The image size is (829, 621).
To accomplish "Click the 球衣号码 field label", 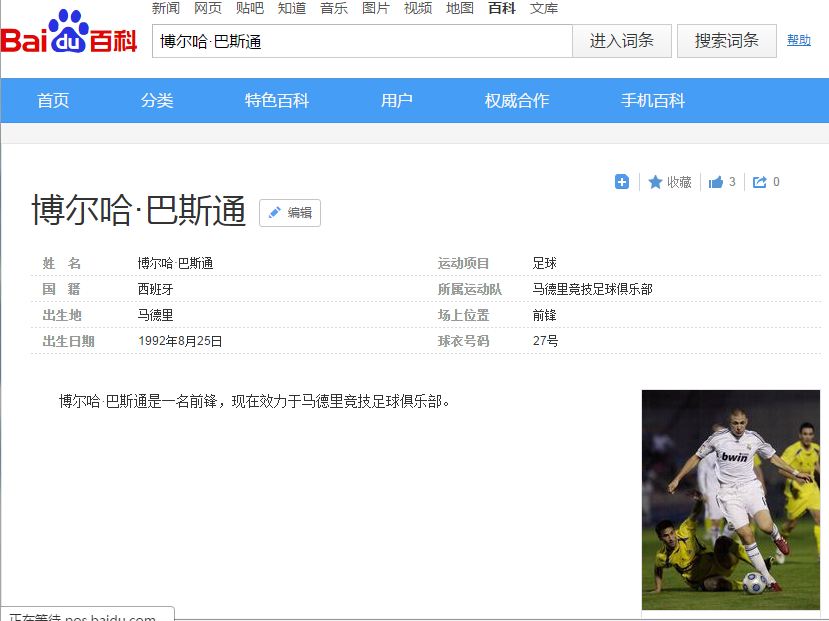I will pyautogui.click(x=464, y=341).
